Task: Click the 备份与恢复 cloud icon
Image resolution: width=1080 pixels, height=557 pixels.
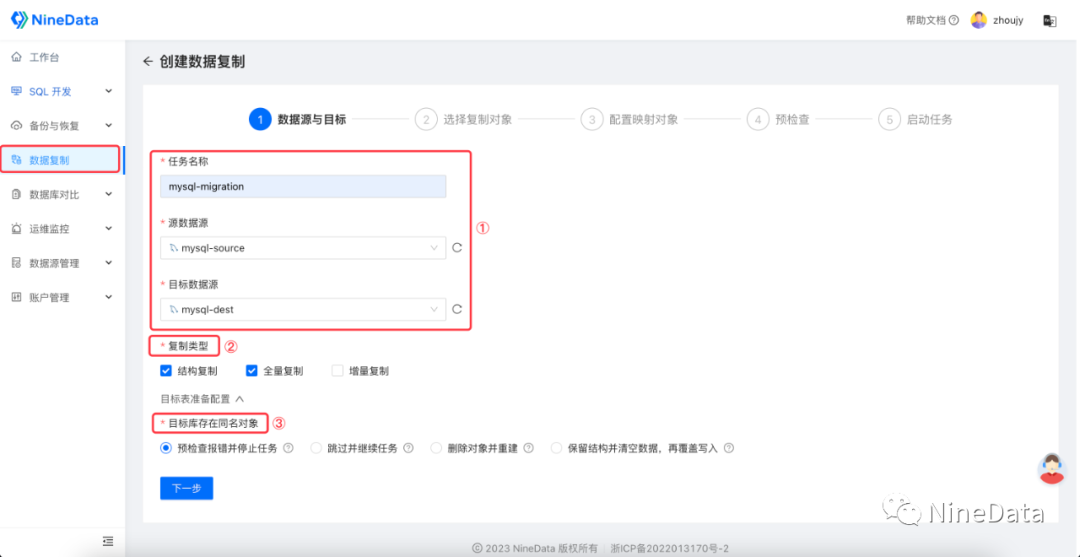Action: click(x=17, y=125)
